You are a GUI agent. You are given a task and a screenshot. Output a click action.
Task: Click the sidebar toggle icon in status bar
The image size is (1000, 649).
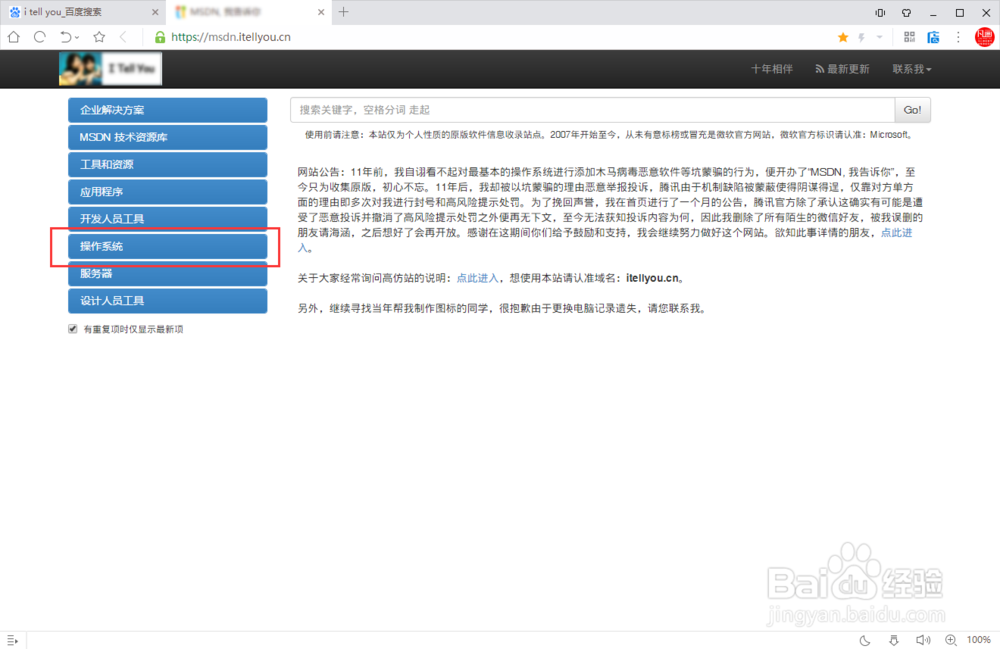(12, 640)
